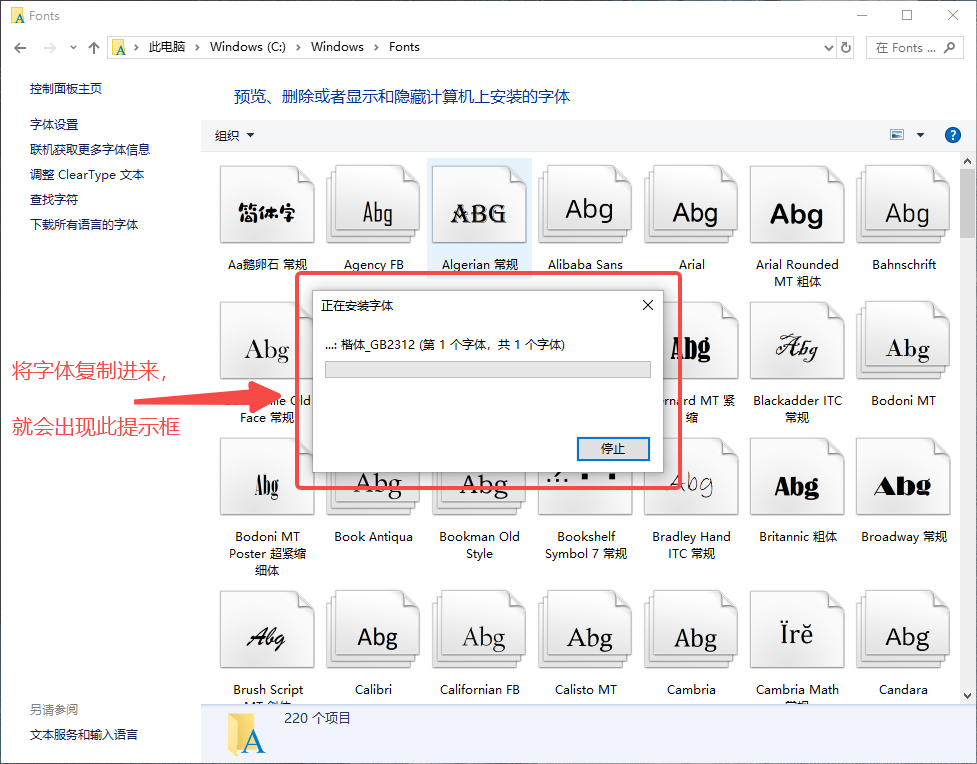
Task: Close the 正在安装字体 dialog
Action: click(x=648, y=305)
